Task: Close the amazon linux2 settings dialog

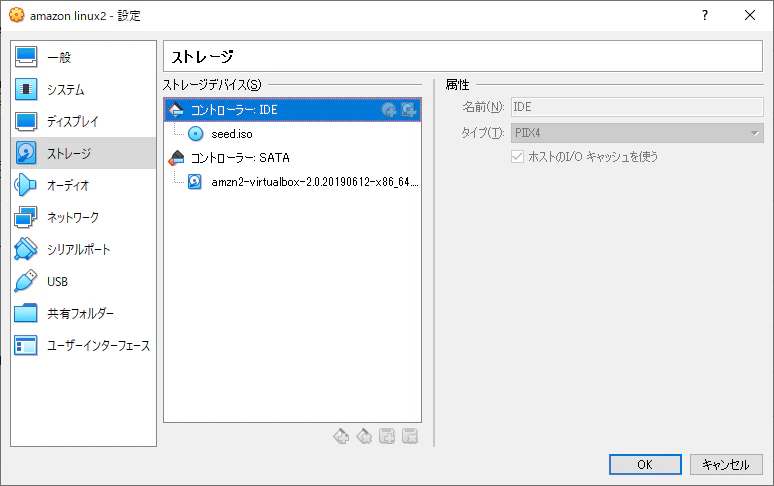Action: click(x=750, y=15)
